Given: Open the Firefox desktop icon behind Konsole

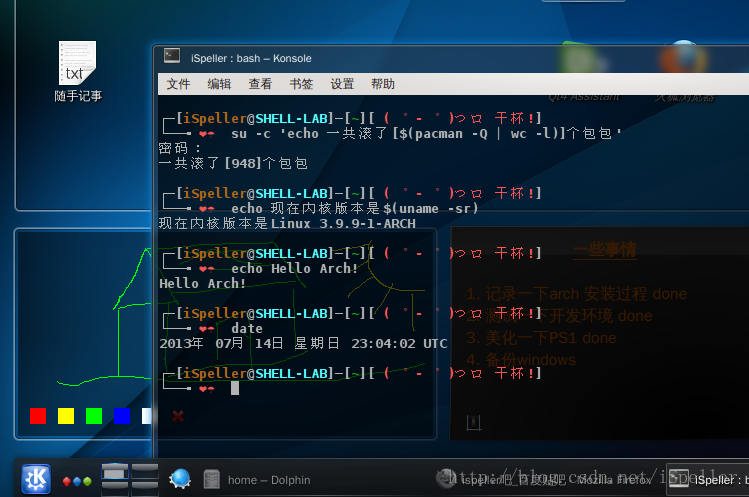Looking at the screenshot, I should [x=684, y=71].
